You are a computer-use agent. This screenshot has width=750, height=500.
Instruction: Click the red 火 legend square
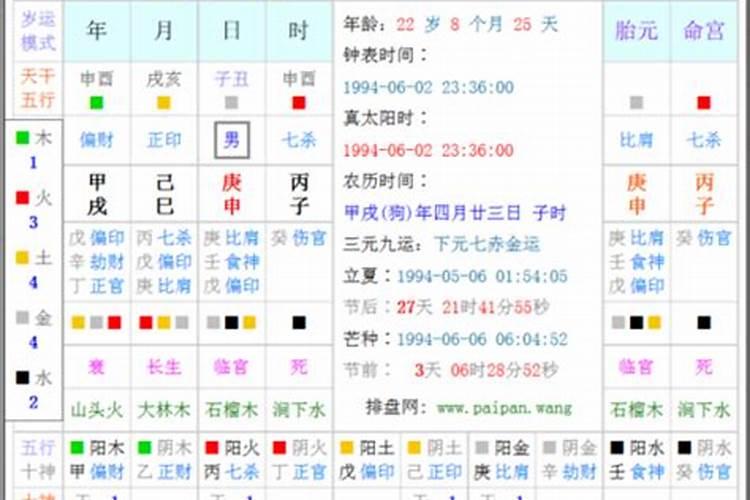[x=22, y=198]
